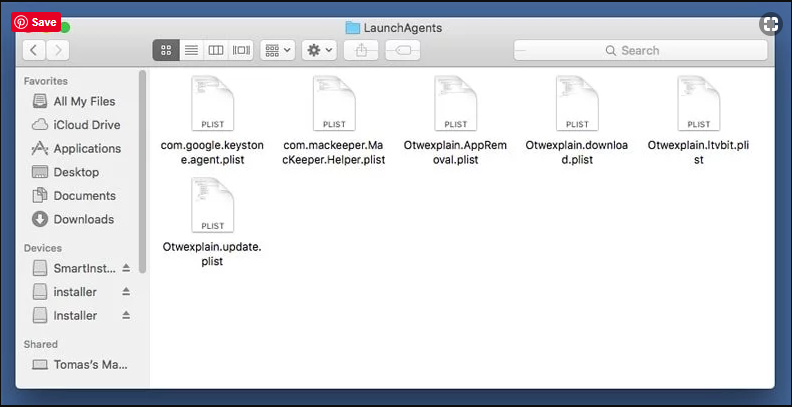Open the gear Action menu

(319, 50)
